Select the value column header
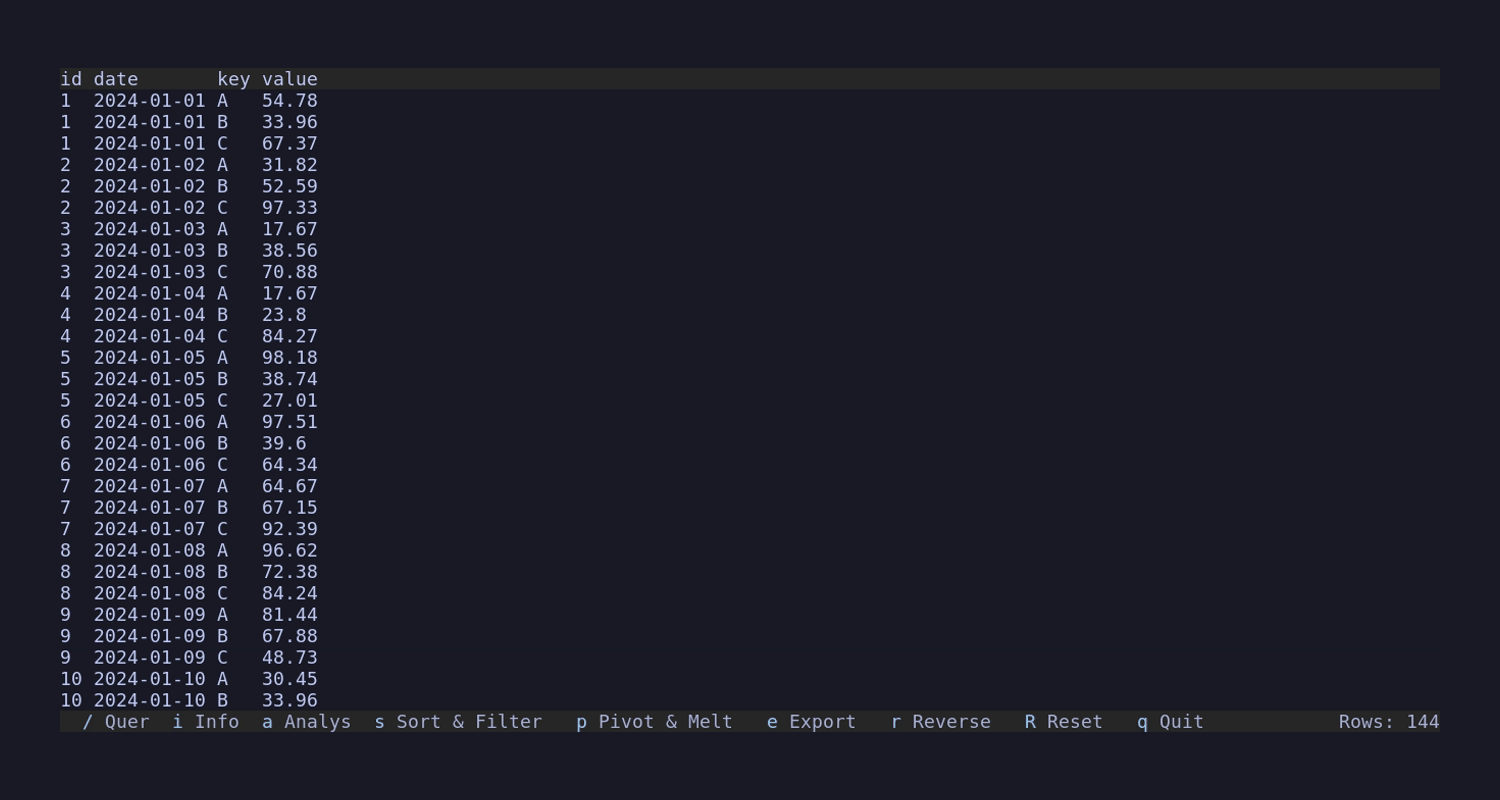This screenshot has height=800, width=1500. click(289, 79)
